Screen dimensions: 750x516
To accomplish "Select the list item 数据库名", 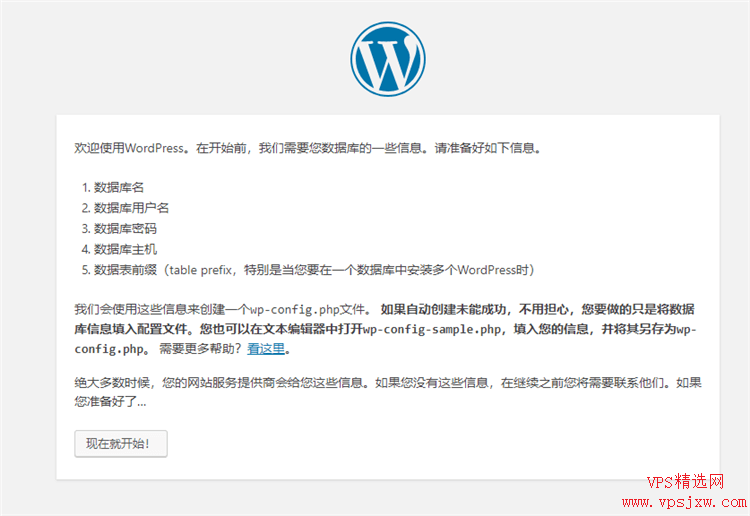I will coord(119,187).
